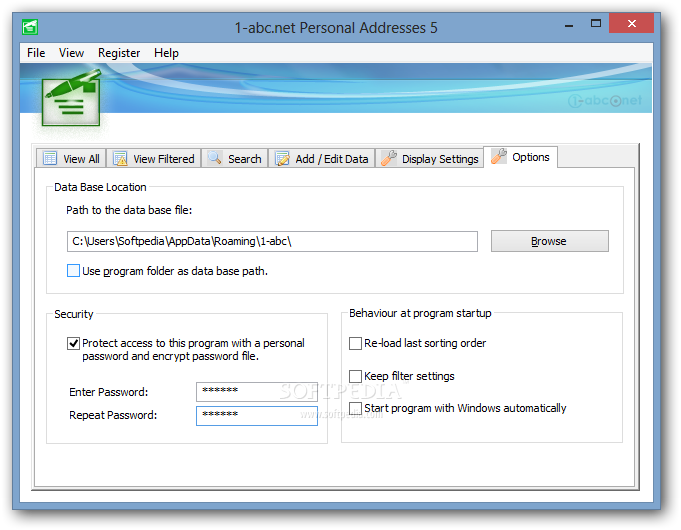Go to the Search tab
The height and width of the screenshot is (530, 681).
coord(235,159)
